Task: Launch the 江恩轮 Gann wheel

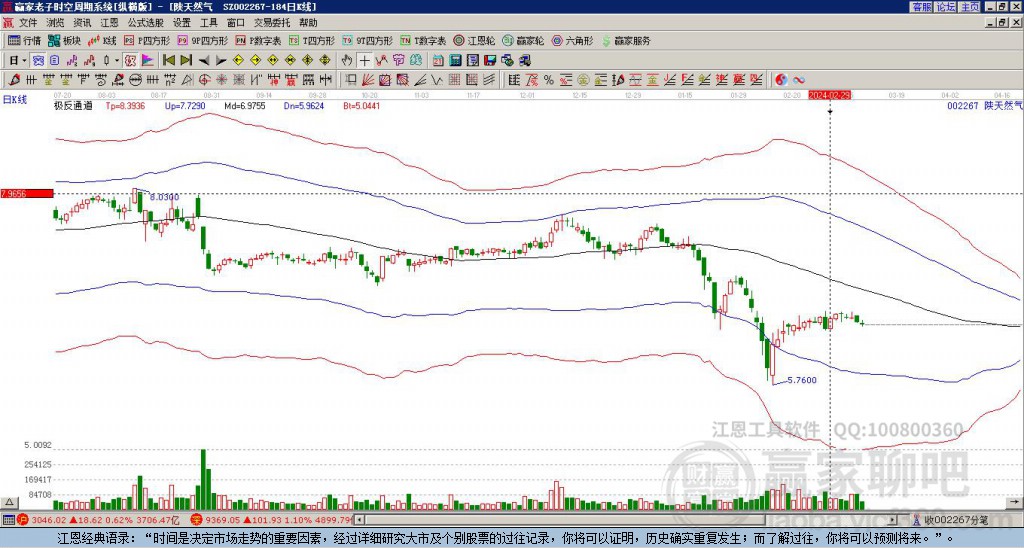Action: point(474,40)
